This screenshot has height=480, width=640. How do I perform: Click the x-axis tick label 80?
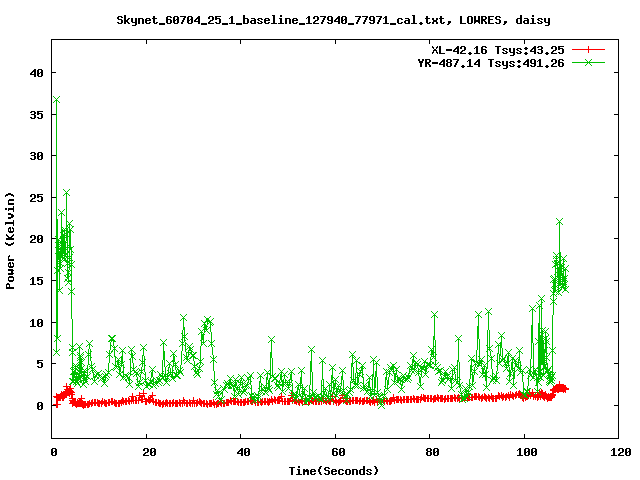[432, 452]
